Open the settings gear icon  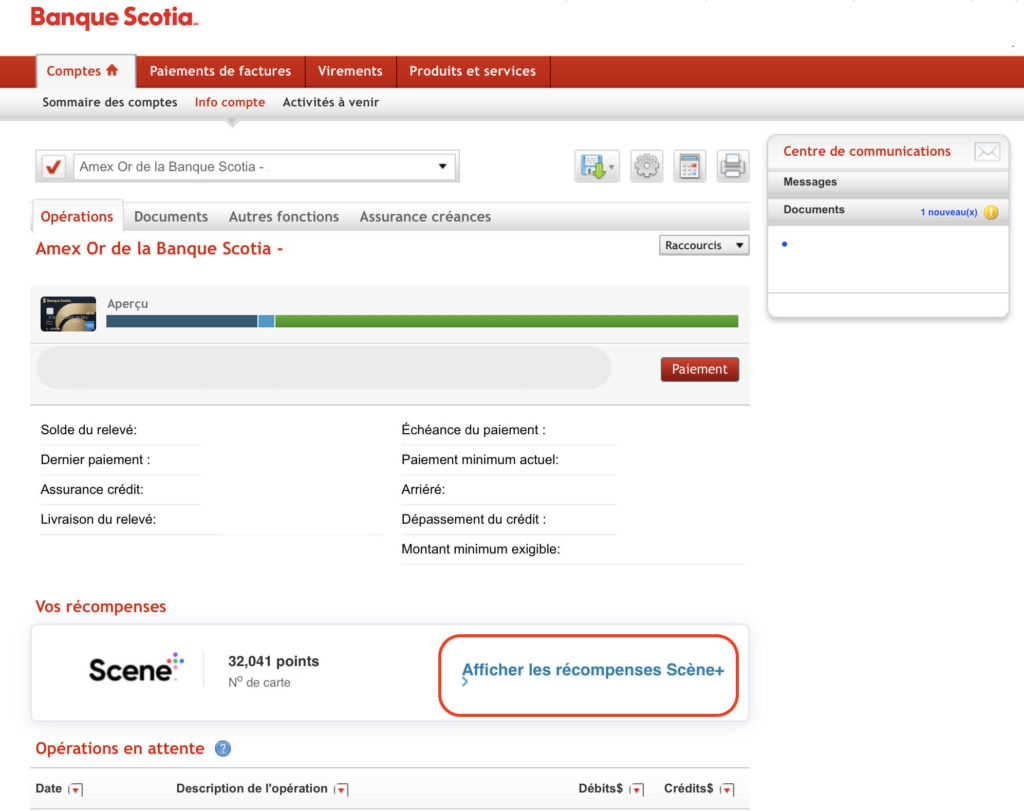(645, 166)
